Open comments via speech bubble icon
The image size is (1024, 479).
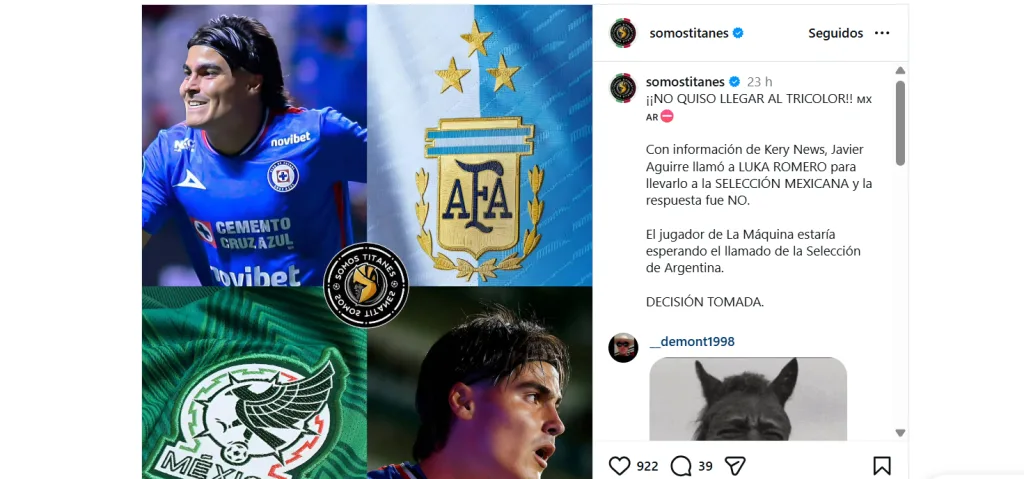(681, 466)
